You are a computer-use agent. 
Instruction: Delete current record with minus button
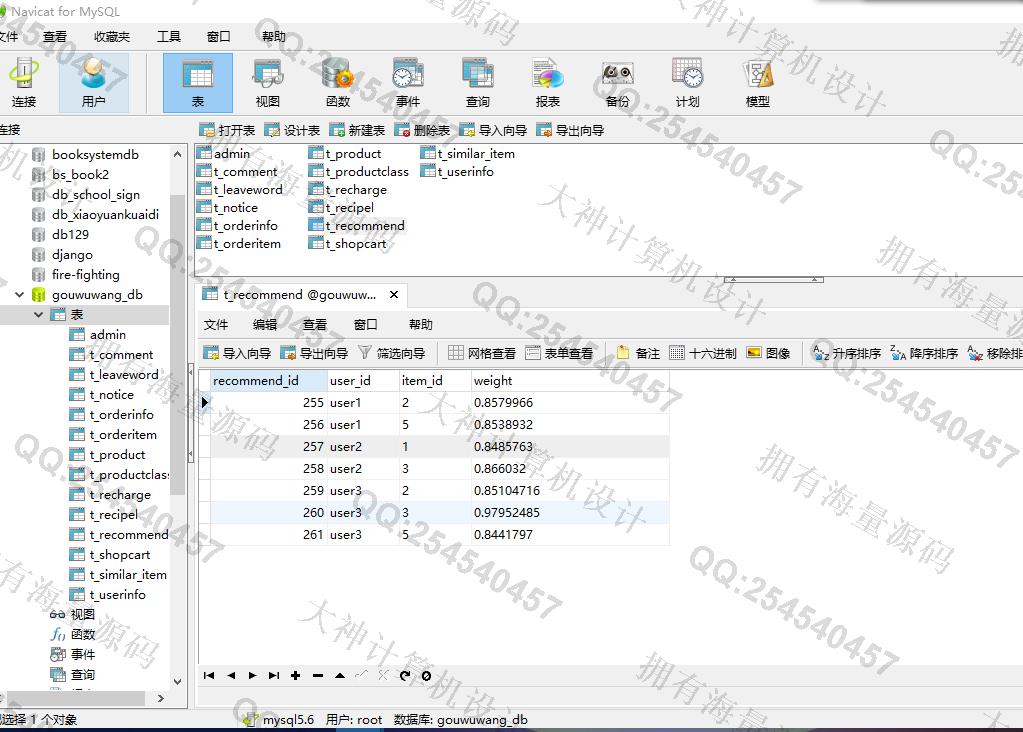[x=318, y=675]
